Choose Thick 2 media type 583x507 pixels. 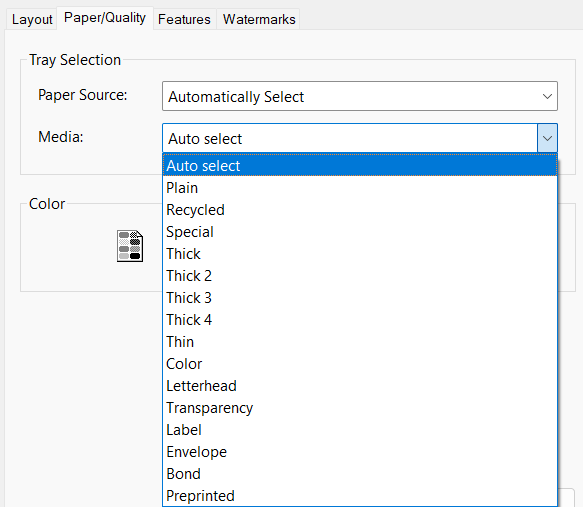coord(360,276)
